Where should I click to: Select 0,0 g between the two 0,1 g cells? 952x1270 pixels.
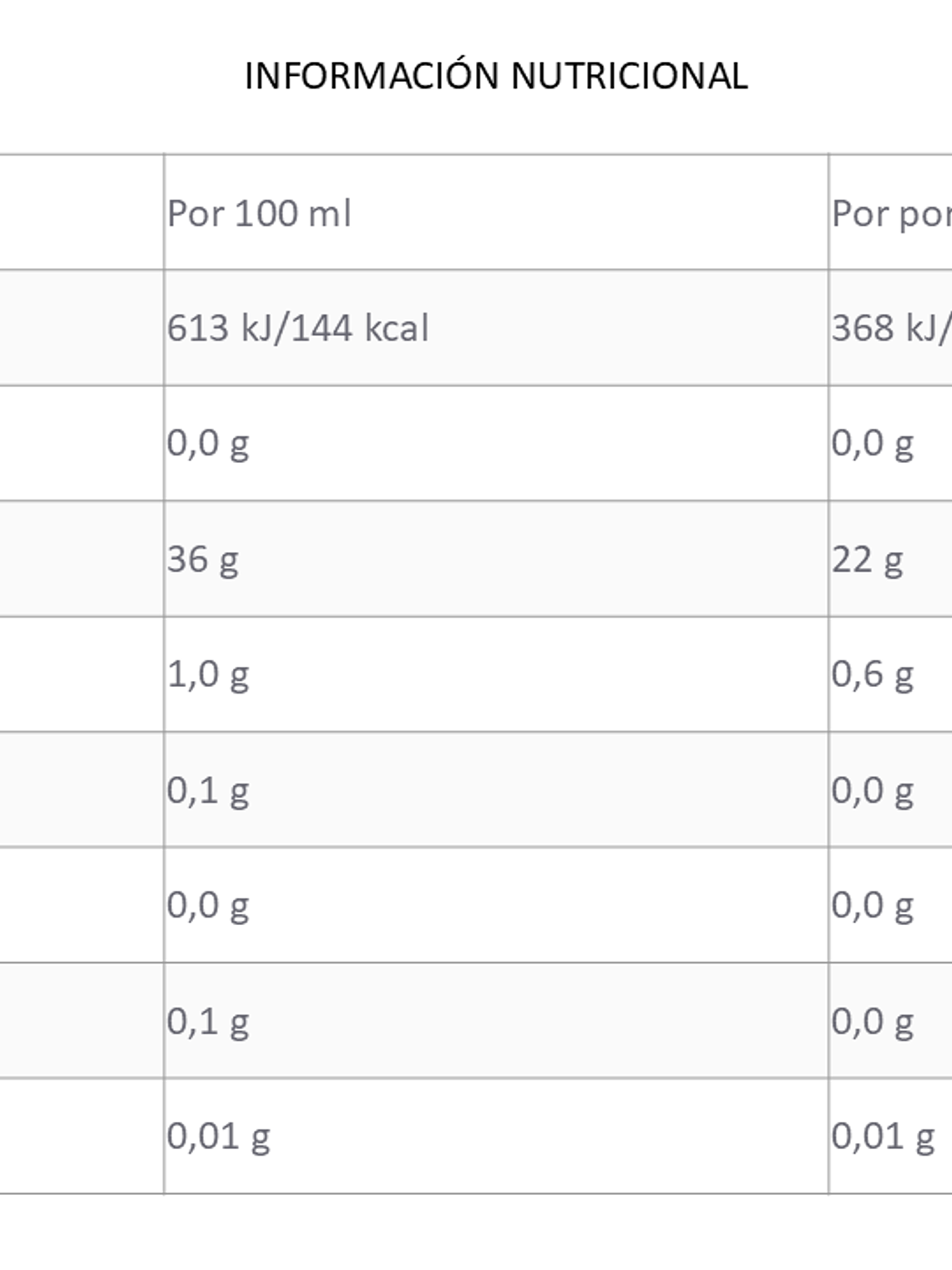pos(208,905)
